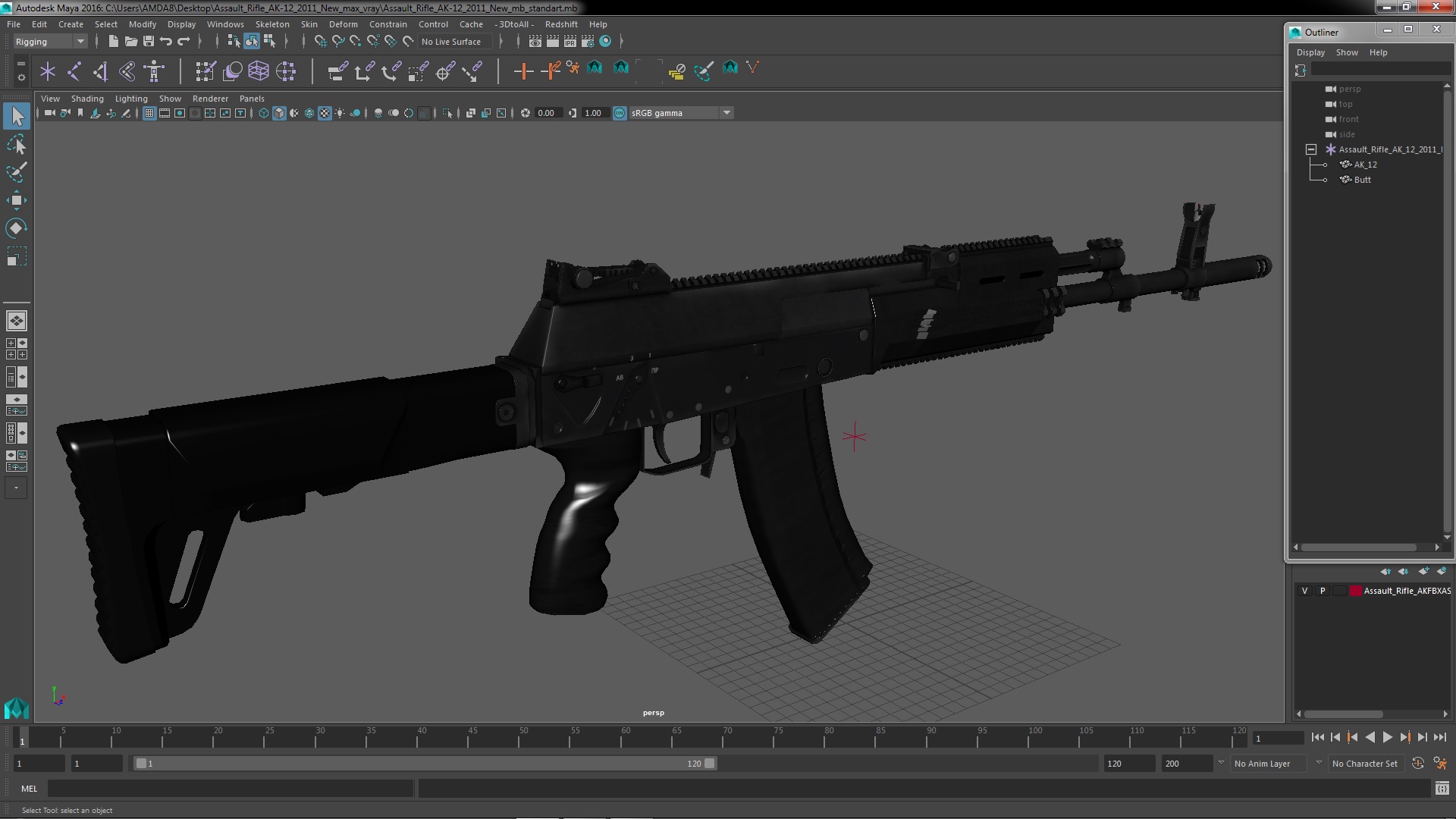The image size is (1456, 819).
Task: Open the Script Editor icon
Action: (x=1442, y=789)
